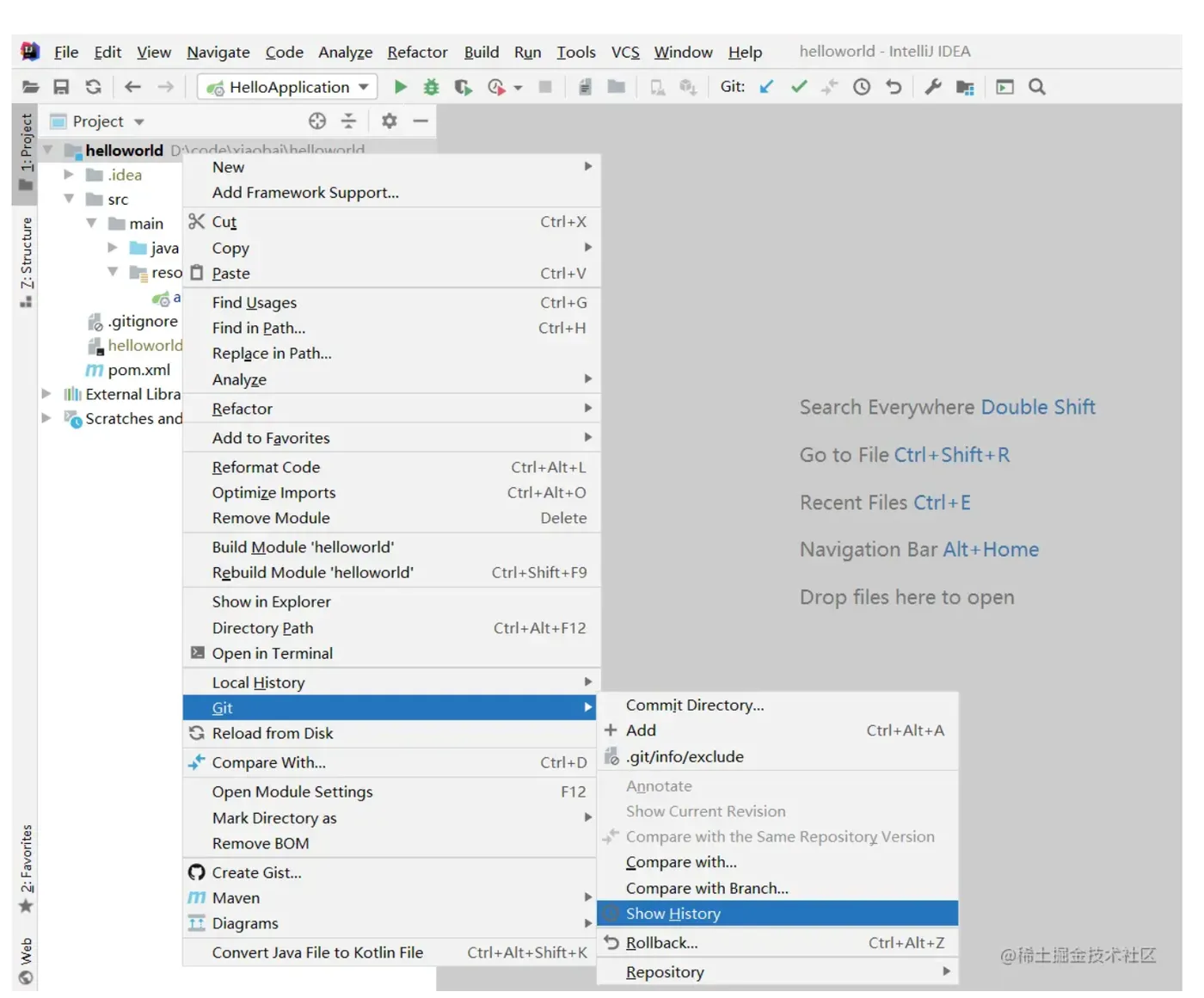Collapse the main folder node
Screen dimensions: 1204x998
coord(91,223)
